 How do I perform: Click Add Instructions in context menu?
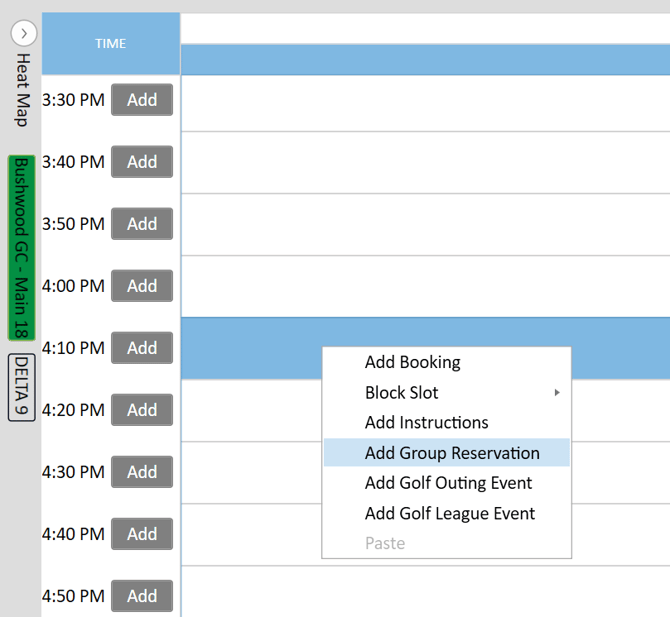[427, 423]
